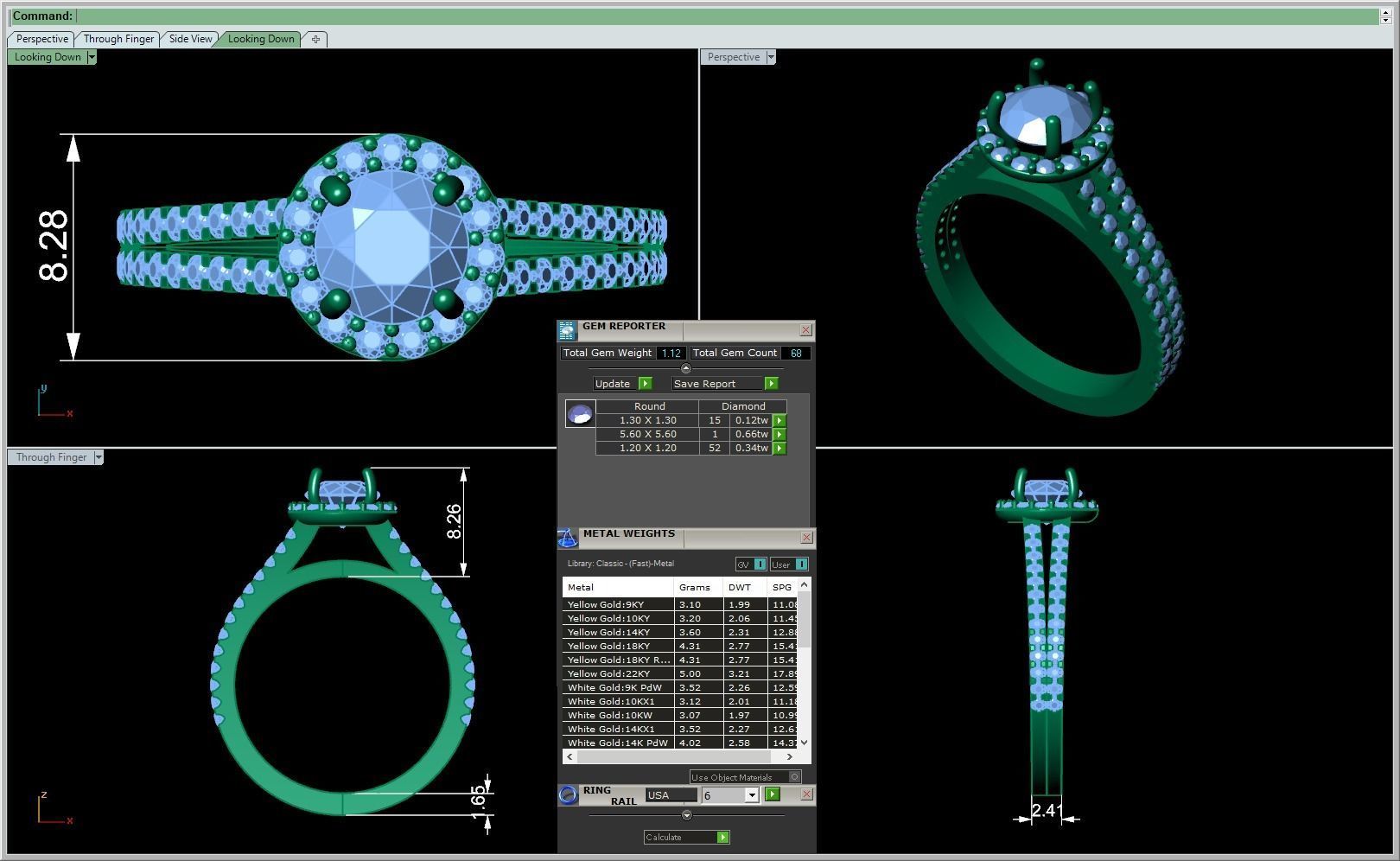
Task: Click the Through Finger viewport title label
Action: point(51,457)
